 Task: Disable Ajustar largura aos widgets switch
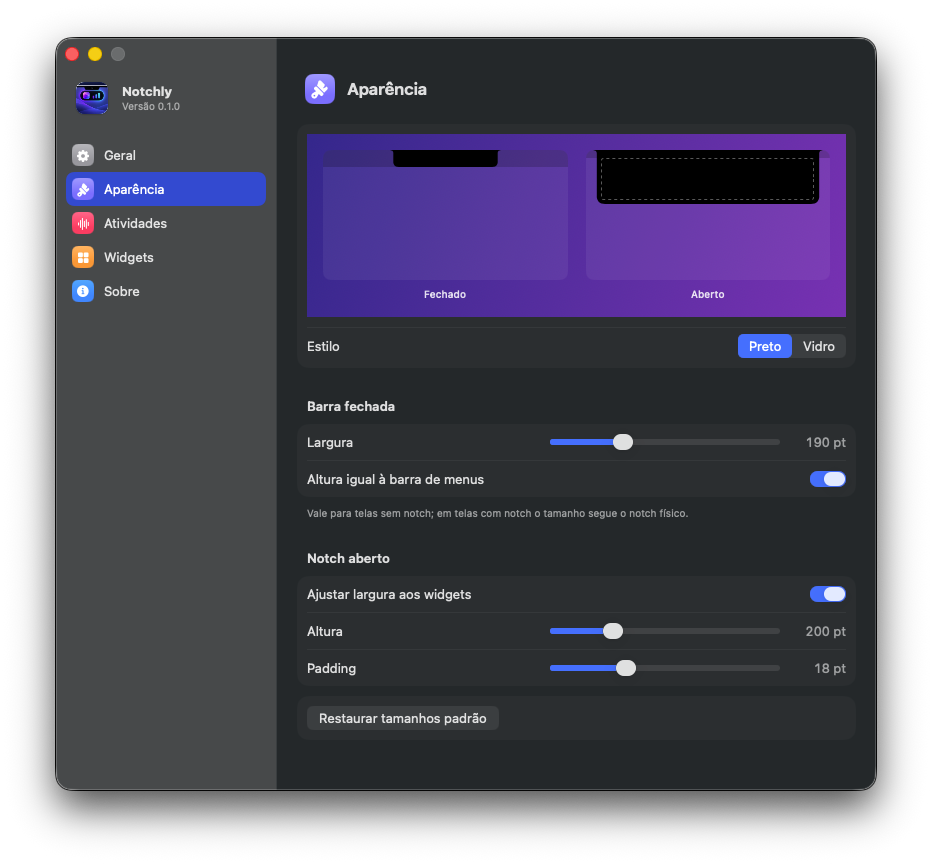click(x=827, y=594)
